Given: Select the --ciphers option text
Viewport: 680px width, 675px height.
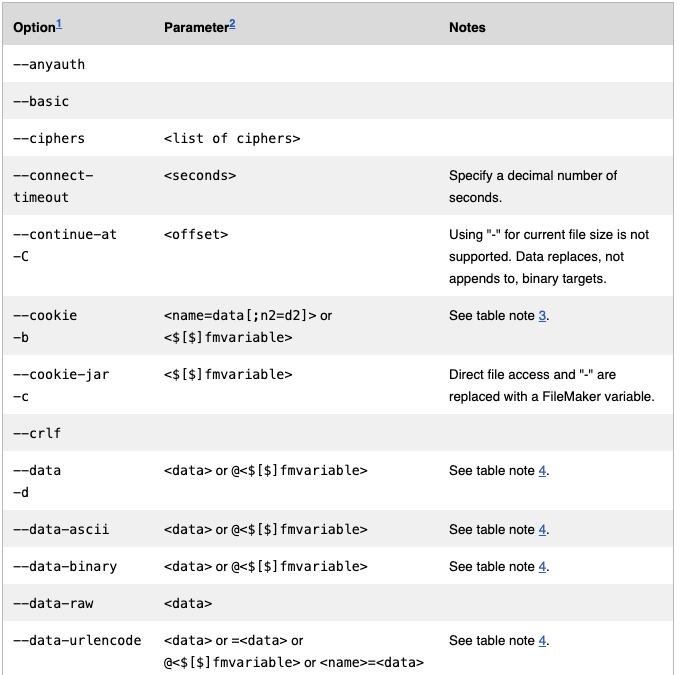Looking at the screenshot, I should [x=49, y=138].
